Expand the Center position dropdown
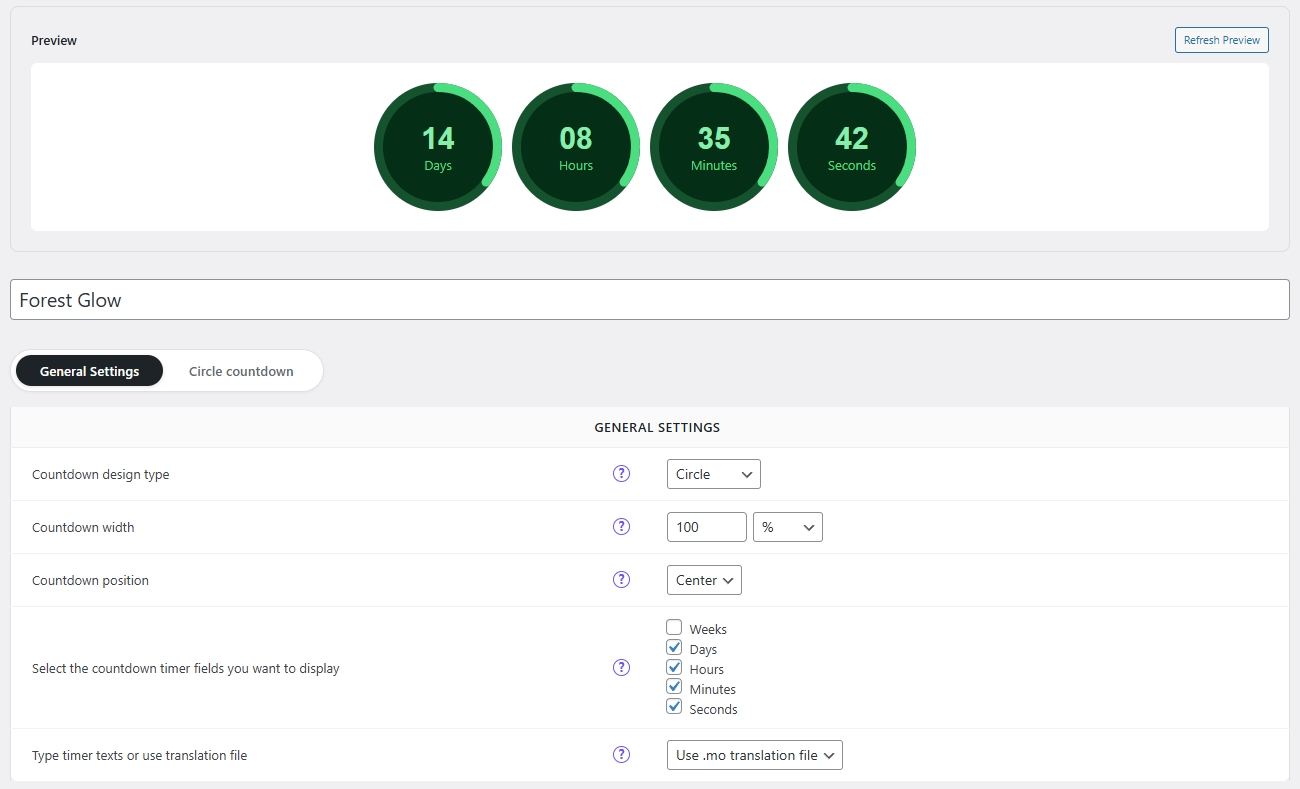Viewport: 1300px width, 789px height. pos(704,580)
